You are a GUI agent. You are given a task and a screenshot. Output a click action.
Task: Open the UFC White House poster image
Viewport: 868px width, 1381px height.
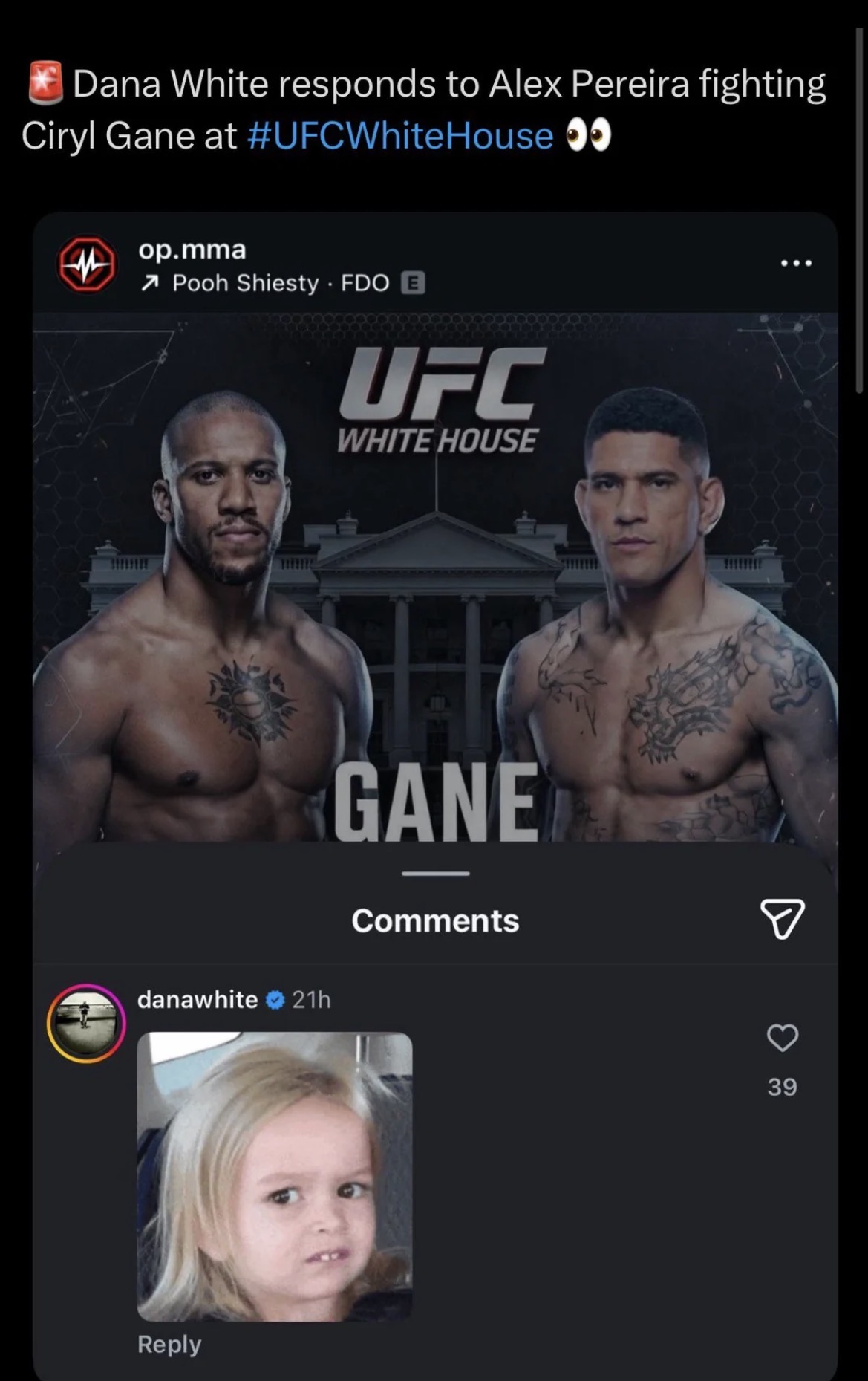(435, 577)
